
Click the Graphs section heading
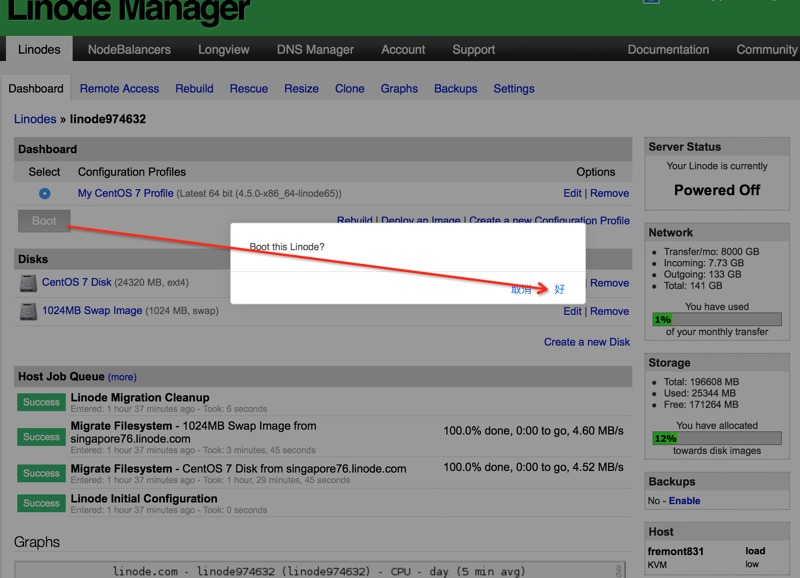37,542
